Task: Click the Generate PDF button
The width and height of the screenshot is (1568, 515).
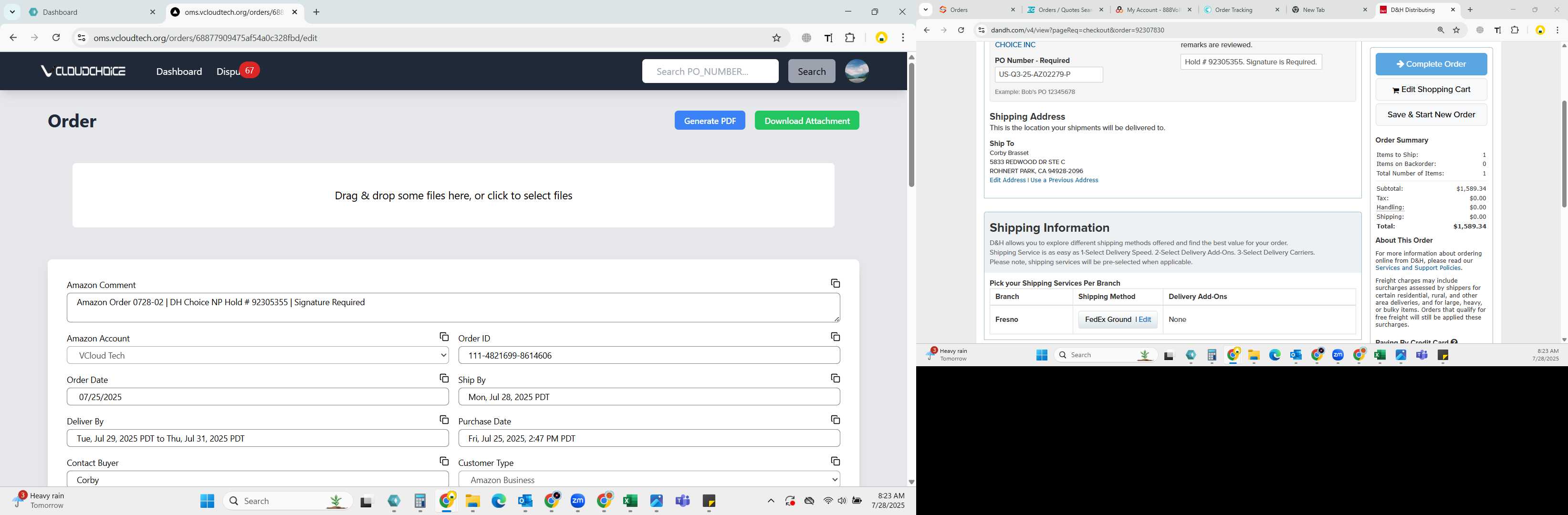Action: [x=710, y=120]
